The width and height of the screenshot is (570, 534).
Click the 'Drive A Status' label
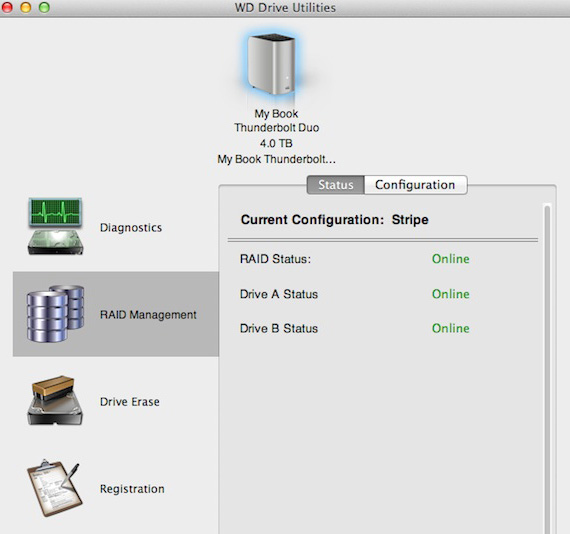coord(279,294)
